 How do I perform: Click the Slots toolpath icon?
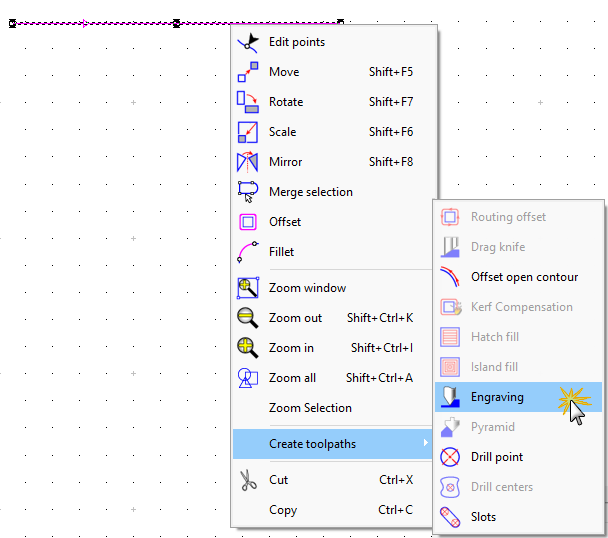pyautogui.click(x=450, y=517)
